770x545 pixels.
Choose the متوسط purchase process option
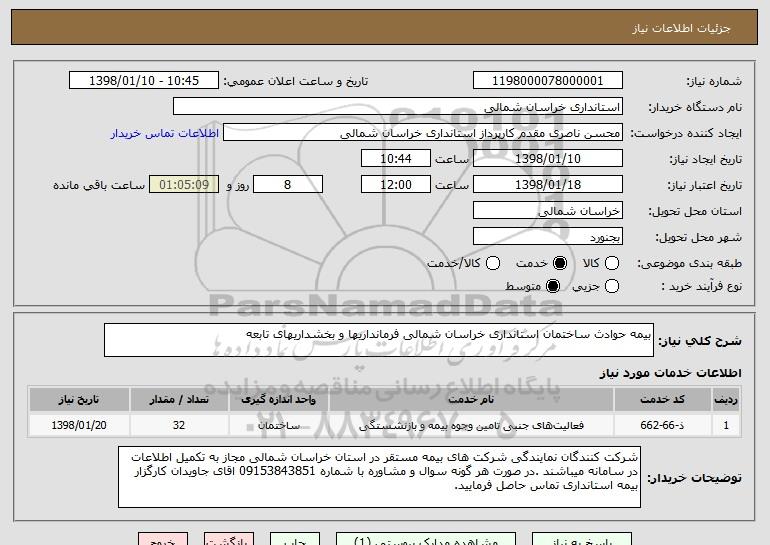[x=553, y=286]
